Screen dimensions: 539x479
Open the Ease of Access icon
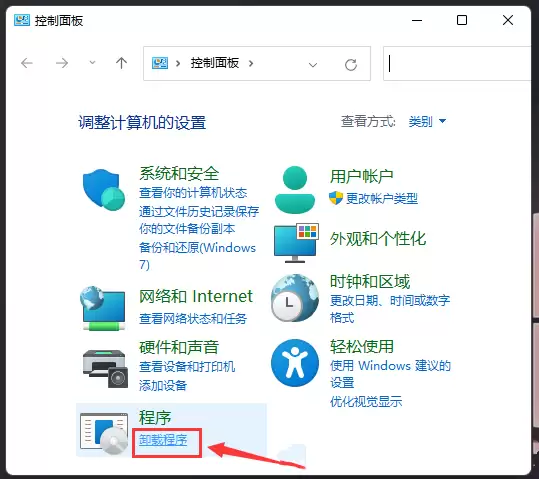[x=295, y=363]
